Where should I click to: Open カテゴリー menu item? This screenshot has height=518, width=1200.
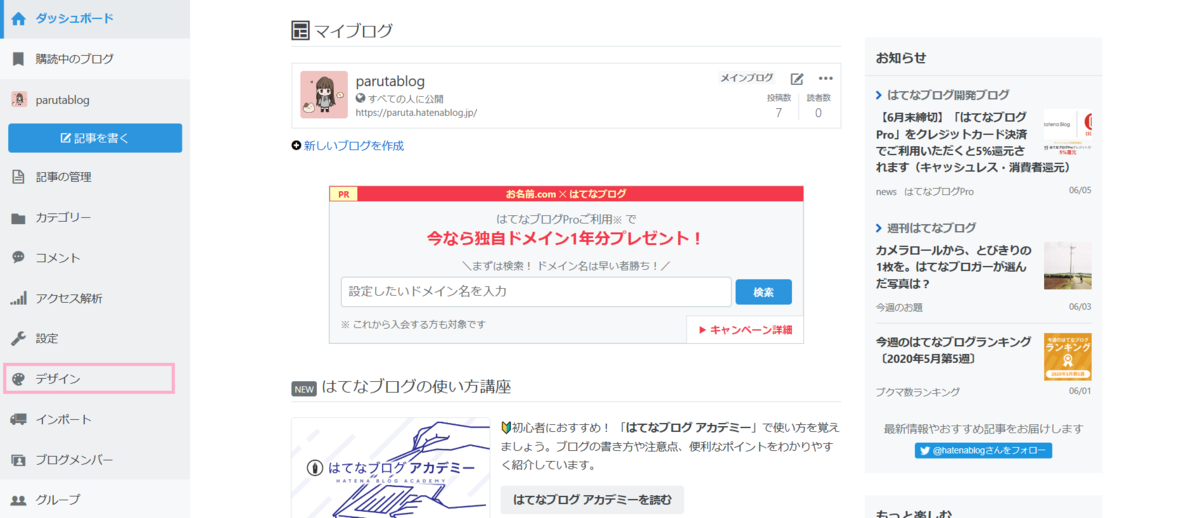coord(95,218)
